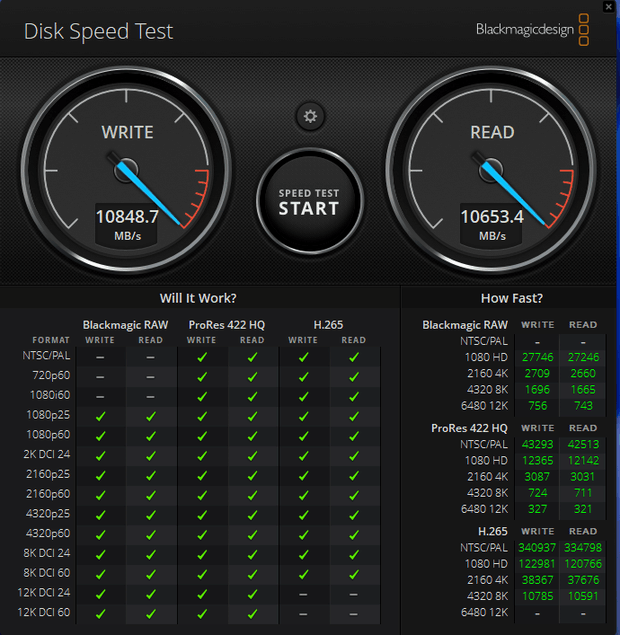Click ProRes 422 HQ write checkmark for NTSC/PAL

(x=202, y=357)
